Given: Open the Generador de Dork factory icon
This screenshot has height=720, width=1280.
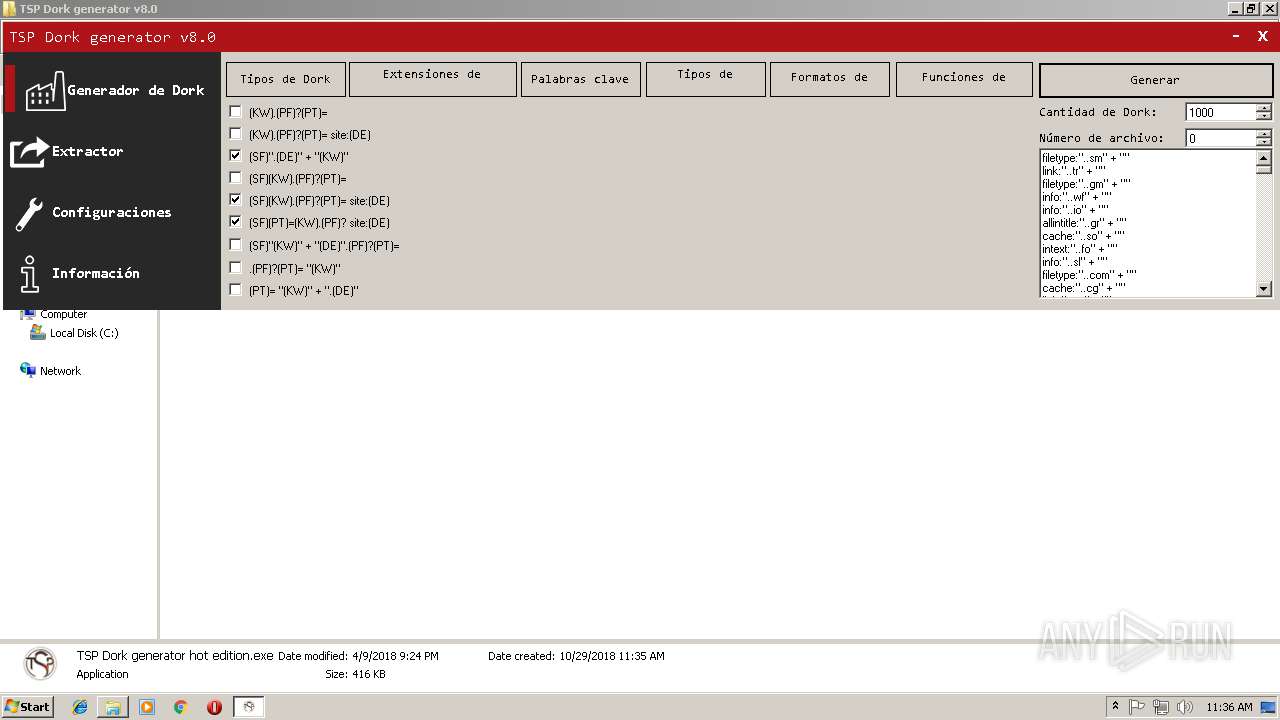Looking at the screenshot, I should pyautogui.click(x=45, y=90).
